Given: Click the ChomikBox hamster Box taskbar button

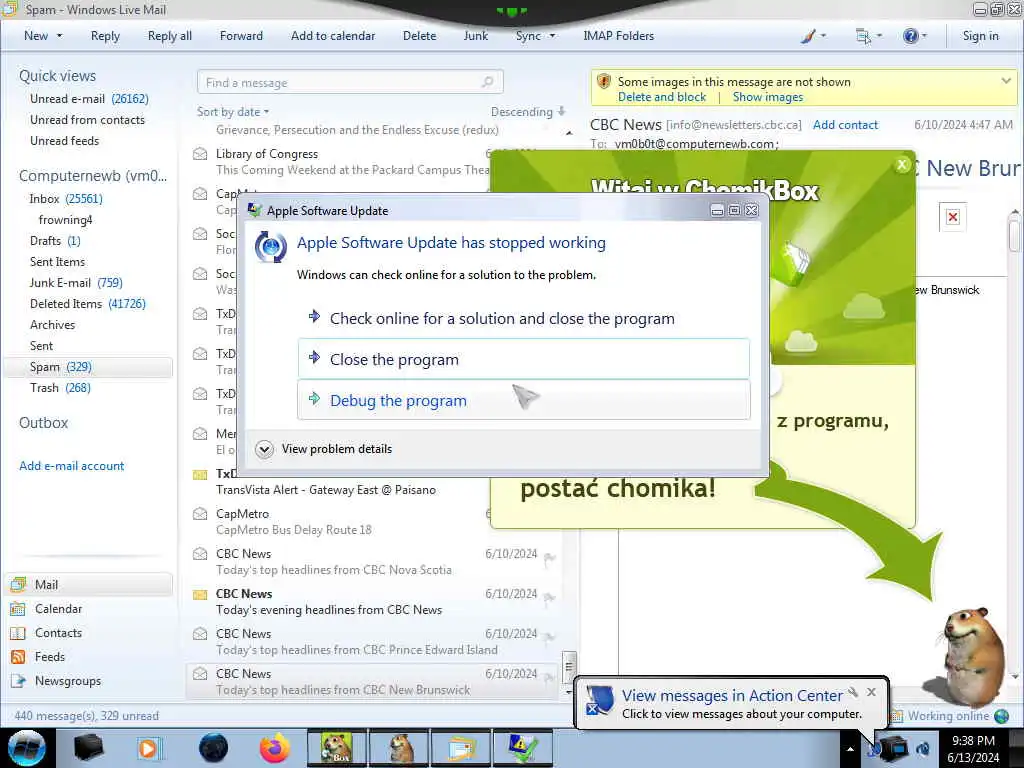Looking at the screenshot, I should 337,748.
